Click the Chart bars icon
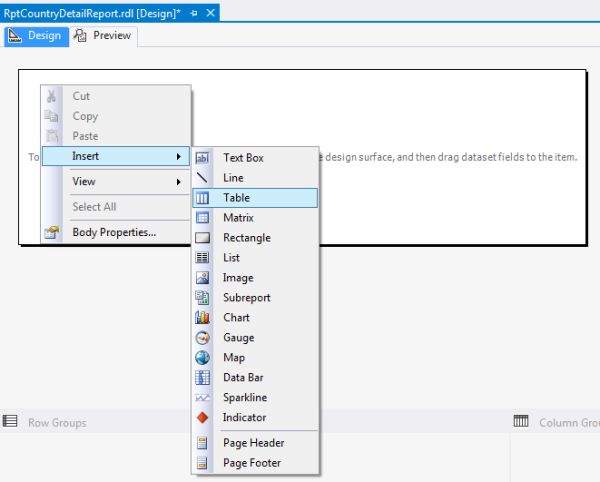This screenshot has height=482, width=600. click(x=202, y=318)
